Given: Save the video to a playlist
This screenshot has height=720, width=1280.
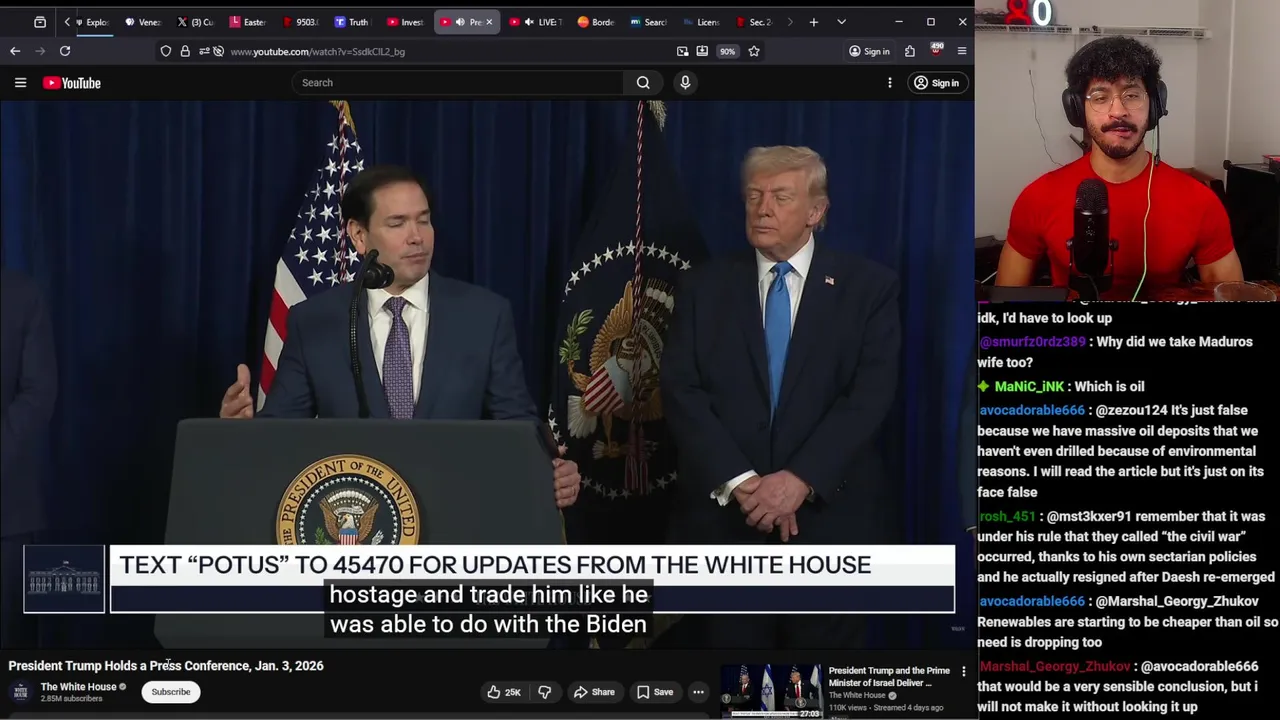Looking at the screenshot, I should (x=655, y=692).
